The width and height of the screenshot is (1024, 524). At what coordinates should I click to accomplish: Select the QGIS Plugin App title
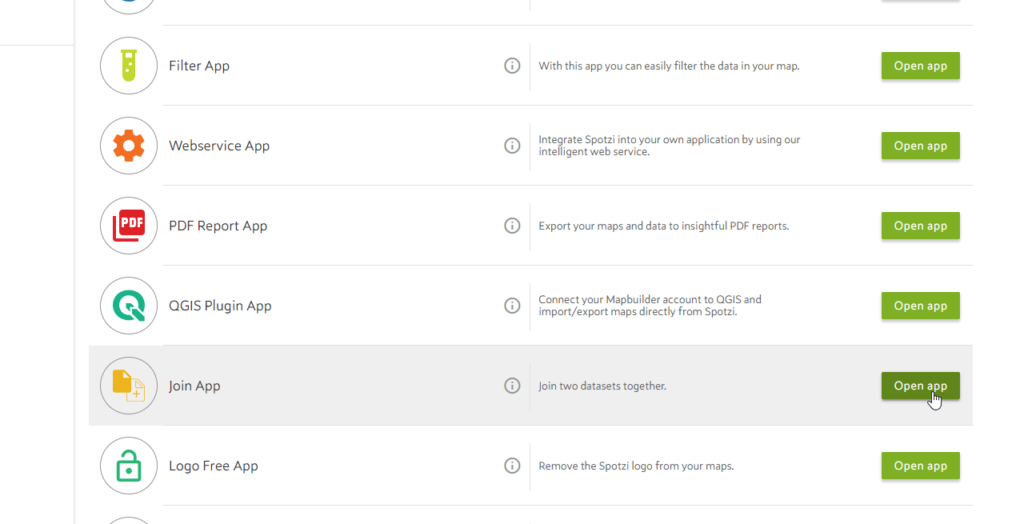click(x=220, y=306)
